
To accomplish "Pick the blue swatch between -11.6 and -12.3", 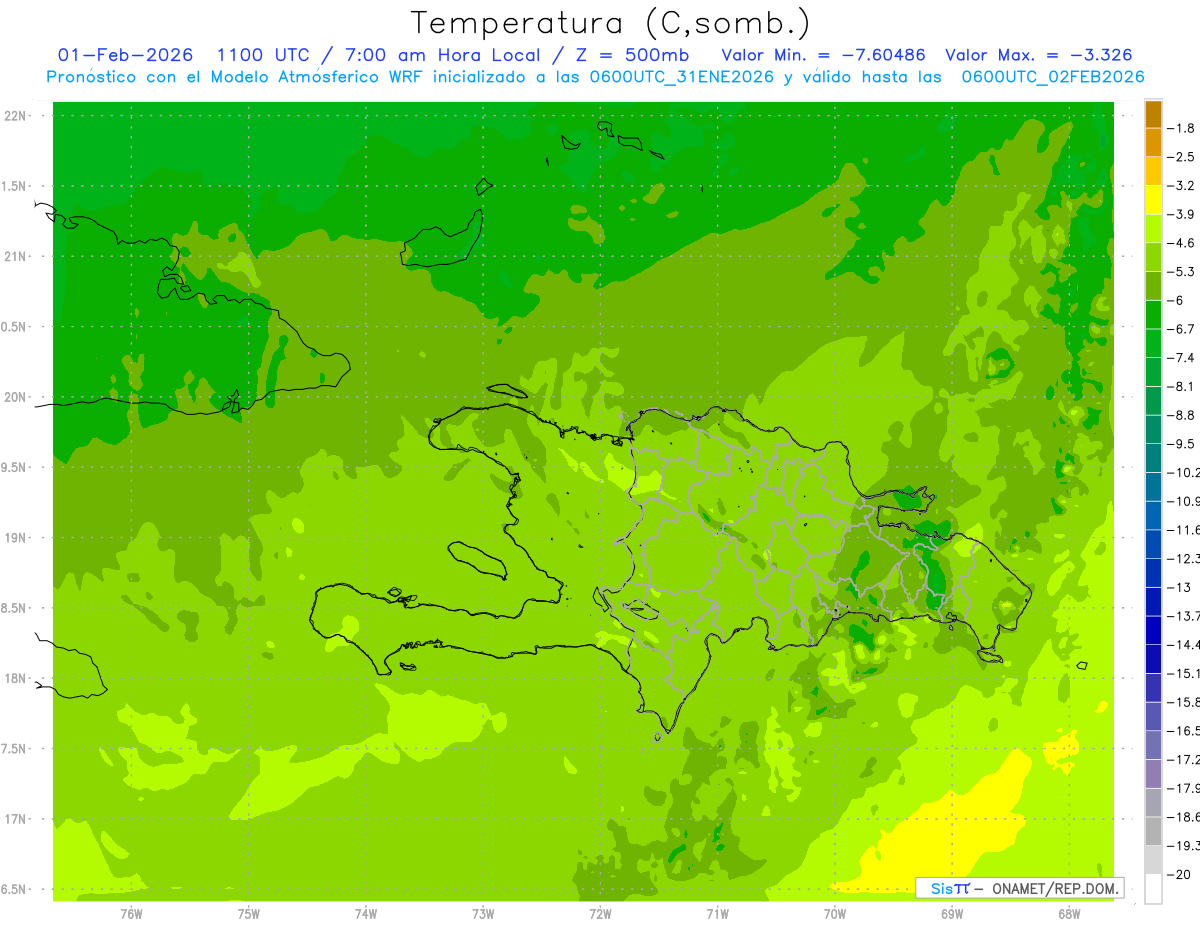I will 1153,544.
